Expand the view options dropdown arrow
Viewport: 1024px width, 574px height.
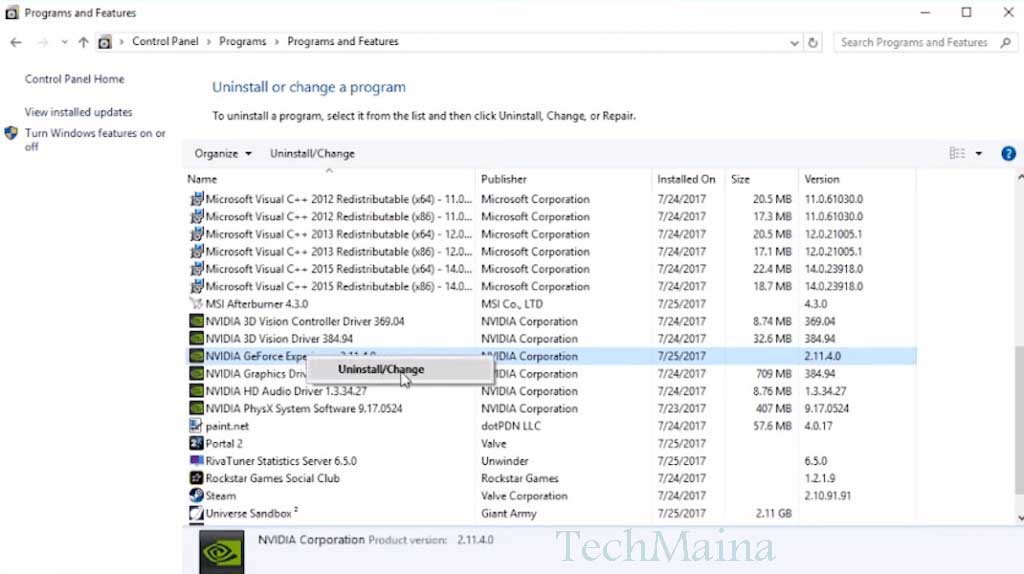978,153
